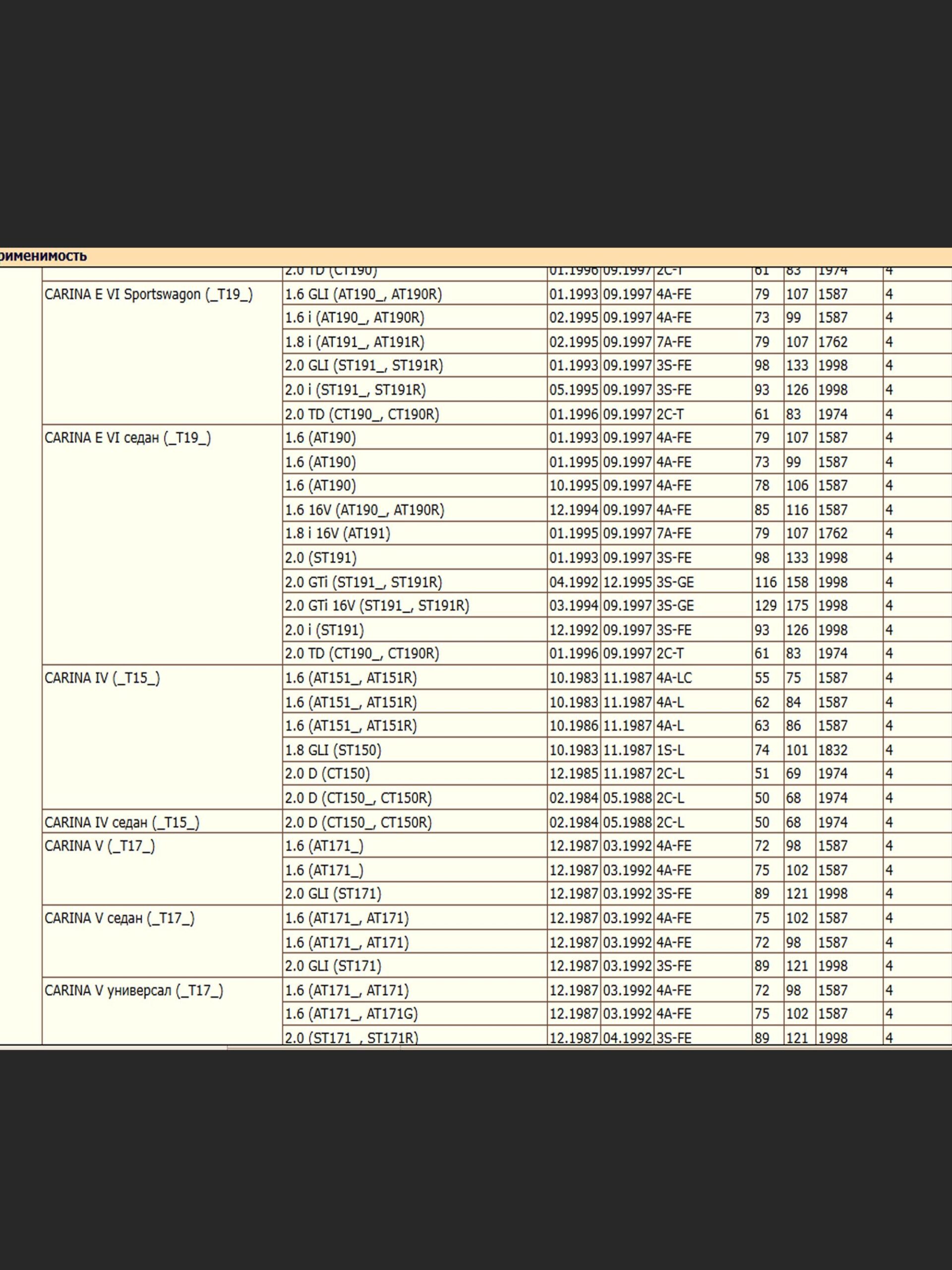Screen dimensions: 952x1270
Task: Click the 04.1992 12.1995 date cells row
Action: tap(600, 582)
